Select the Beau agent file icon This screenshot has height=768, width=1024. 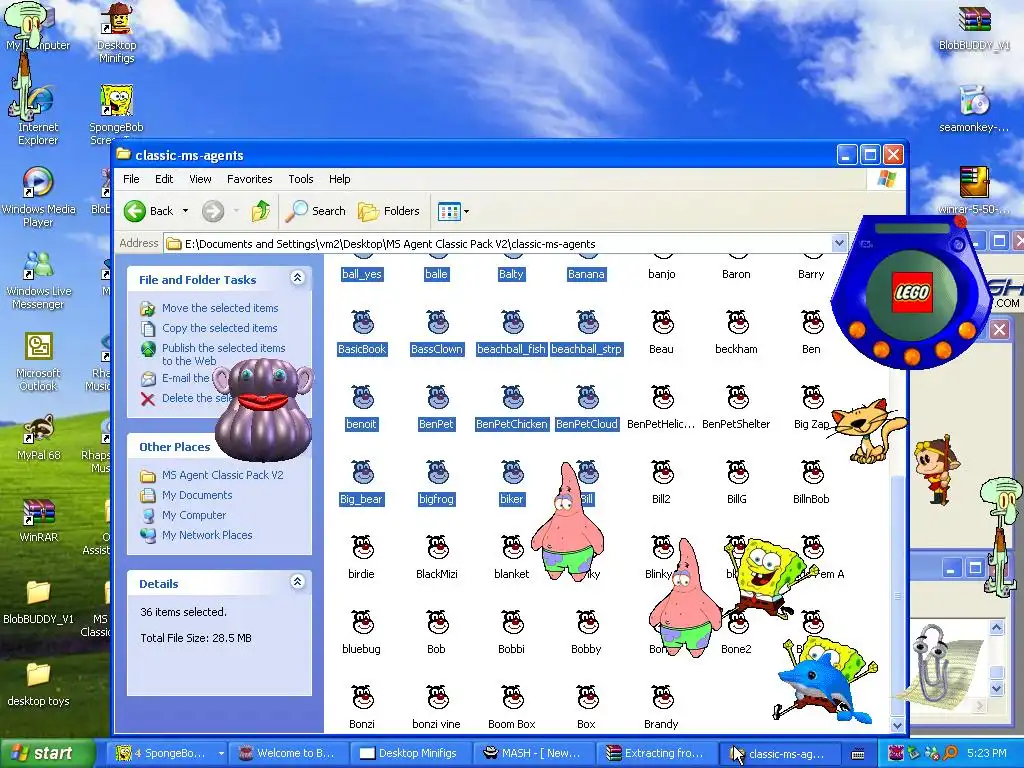662,323
